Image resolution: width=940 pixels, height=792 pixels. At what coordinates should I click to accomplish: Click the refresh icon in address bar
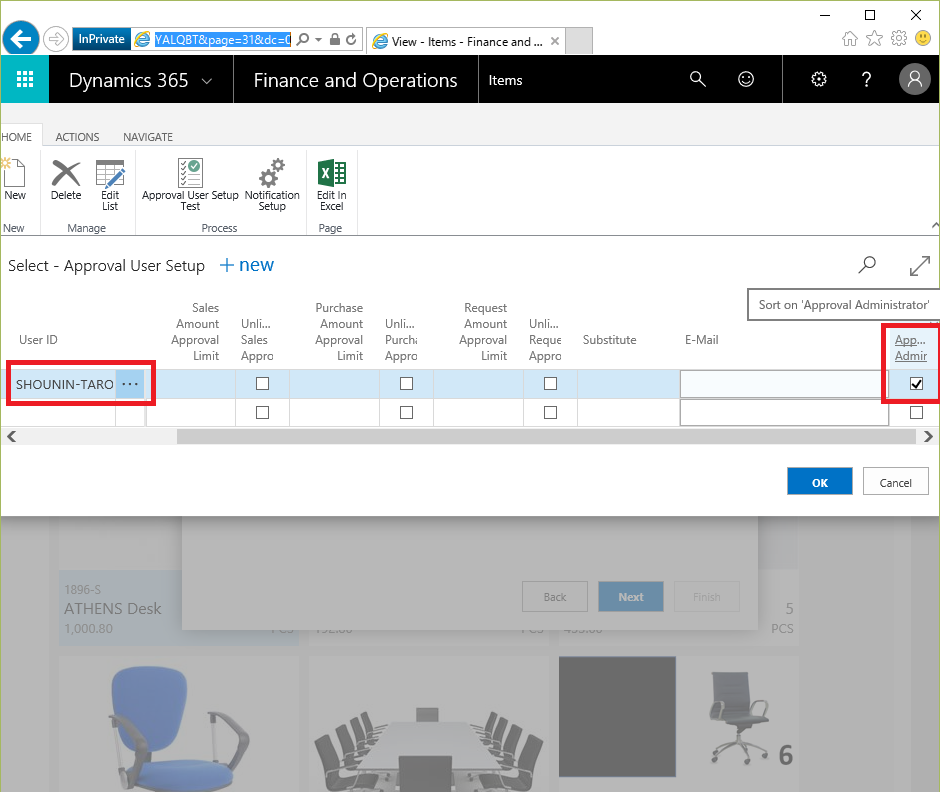pos(351,40)
